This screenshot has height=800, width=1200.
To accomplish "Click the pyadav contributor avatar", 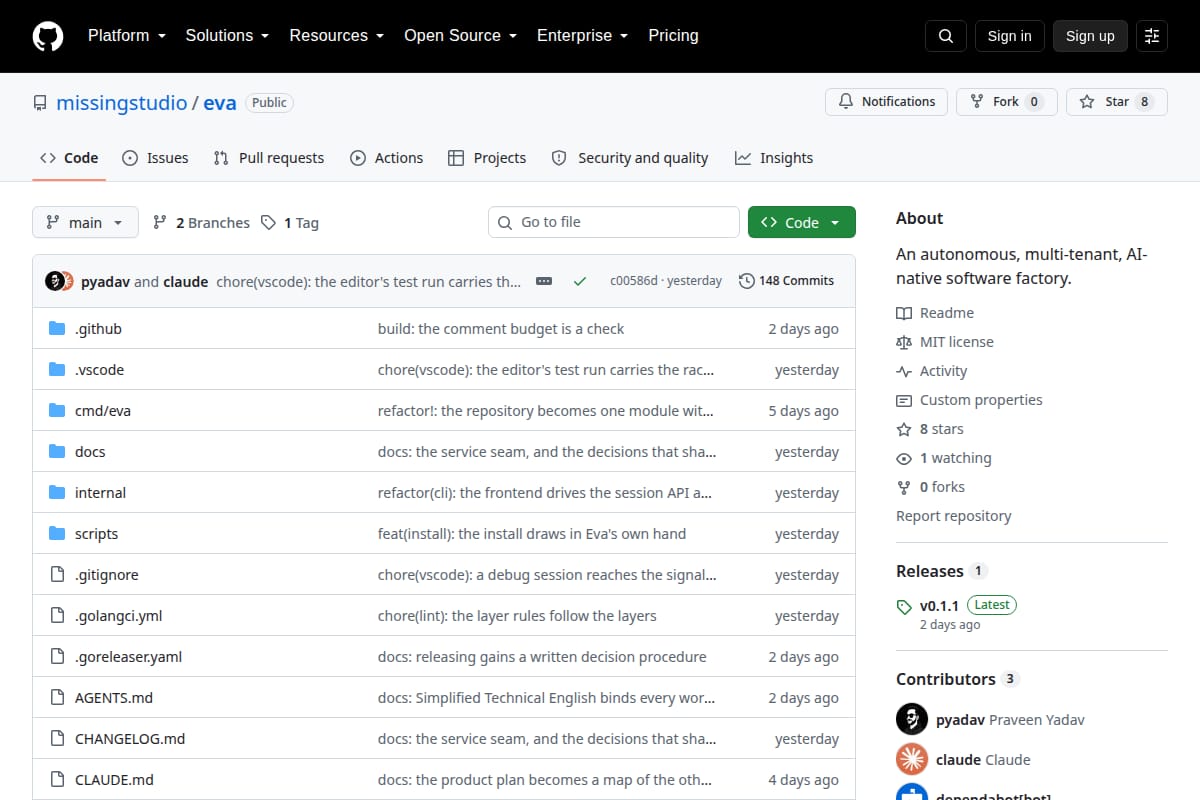I will [912, 719].
